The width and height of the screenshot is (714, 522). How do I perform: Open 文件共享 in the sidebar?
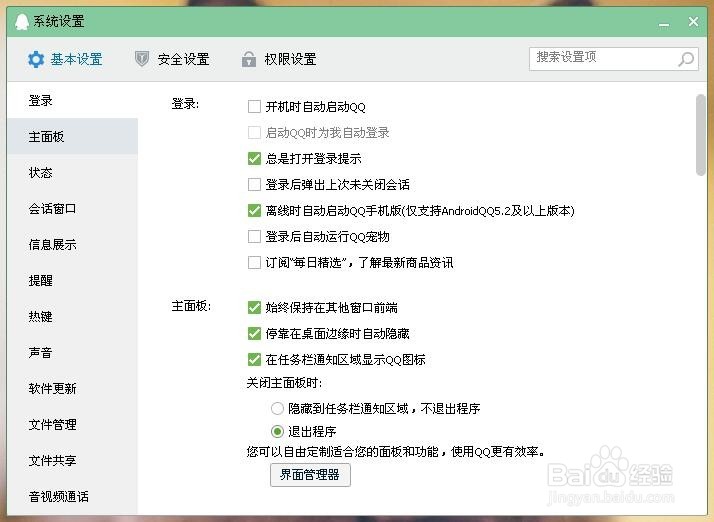pyautogui.click(x=72, y=460)
